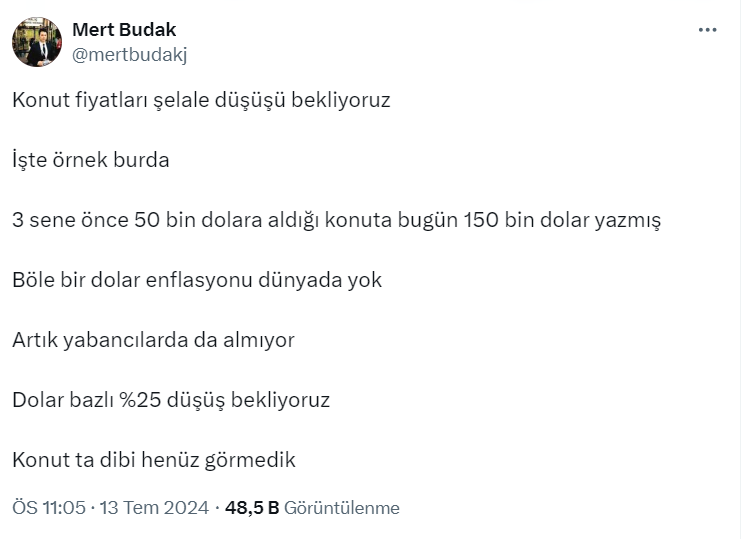This screenshot has height=539, width=741.
Task: Click the date 13 Tem 2024
Action: (155, 508)
